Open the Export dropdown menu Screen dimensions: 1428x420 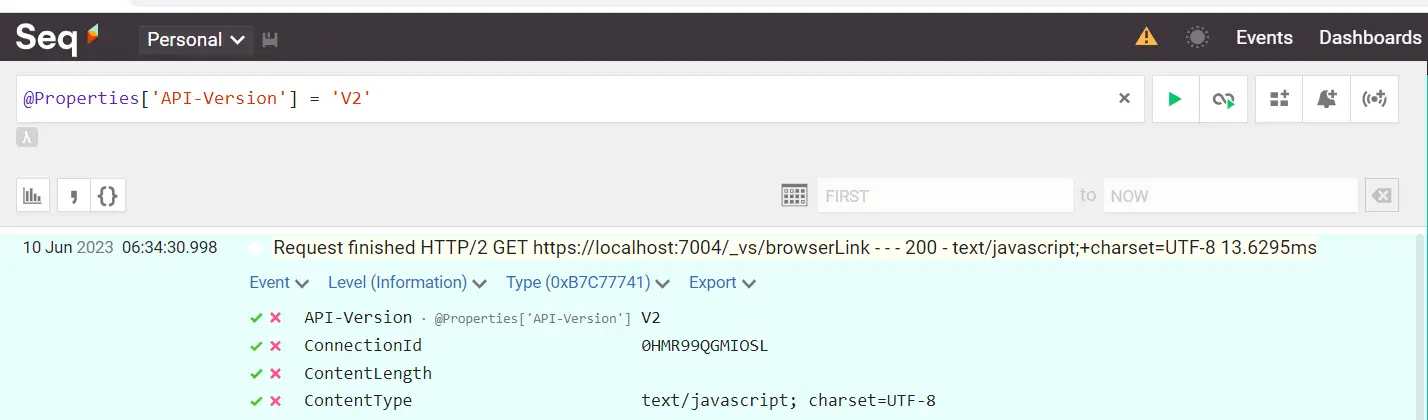722,283
